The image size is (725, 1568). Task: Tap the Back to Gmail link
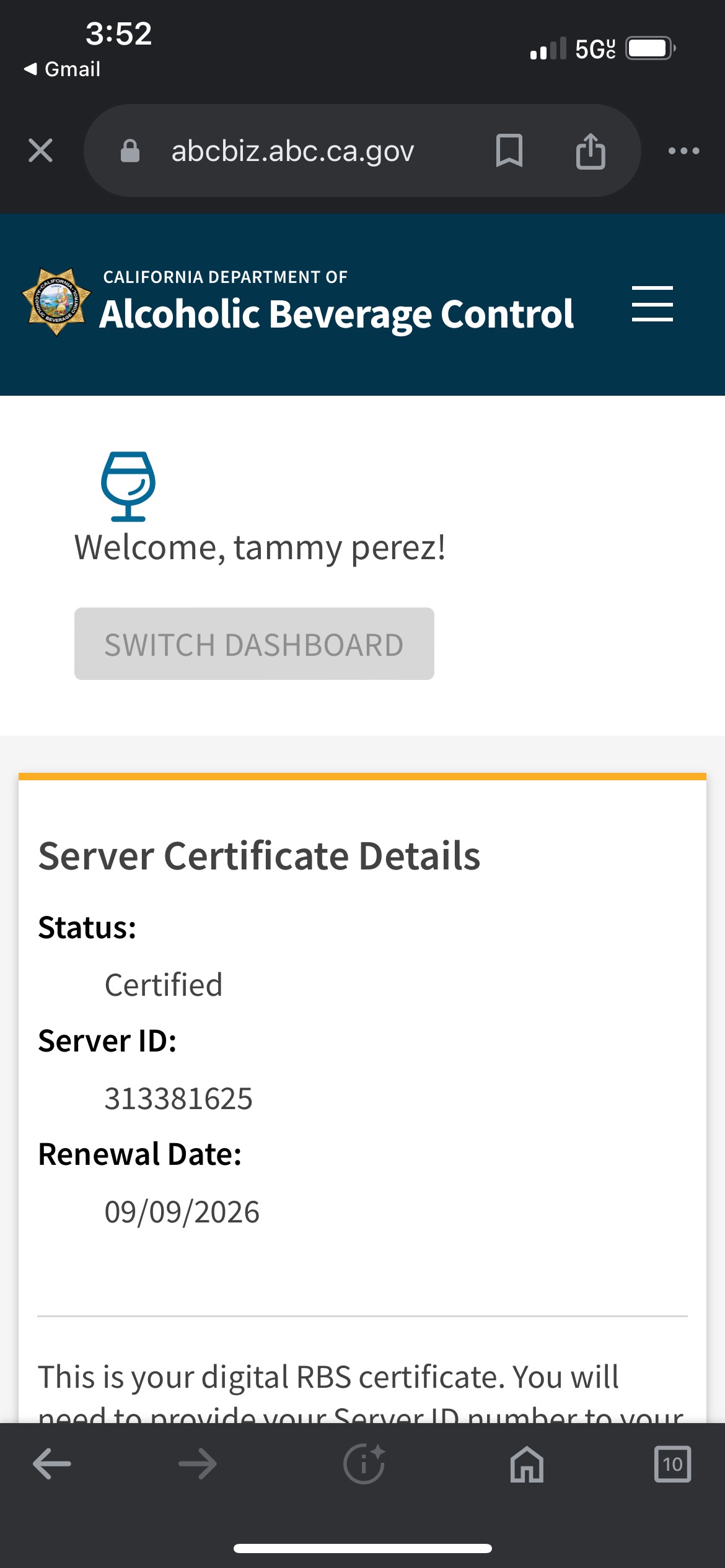[62, 69]
